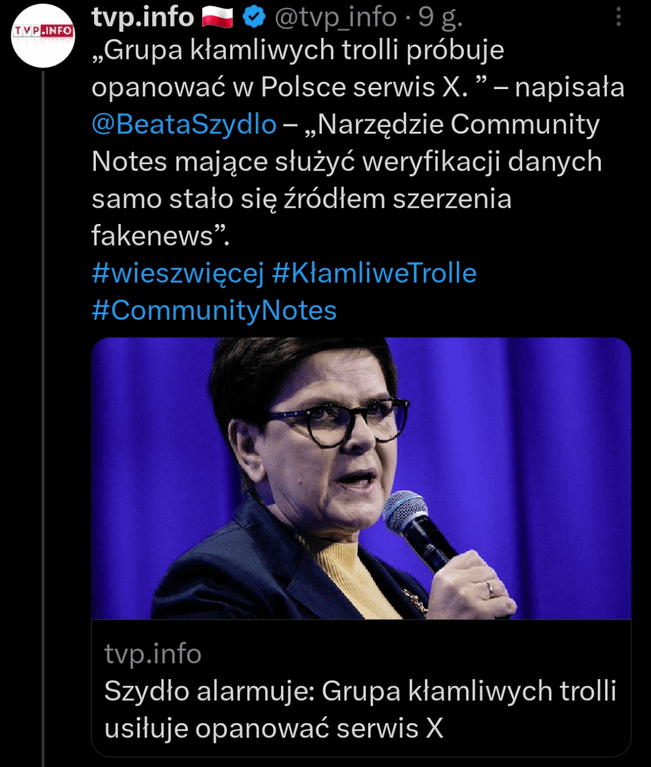
Task: Click the blue verified badge
Action: tap(255, 17)
